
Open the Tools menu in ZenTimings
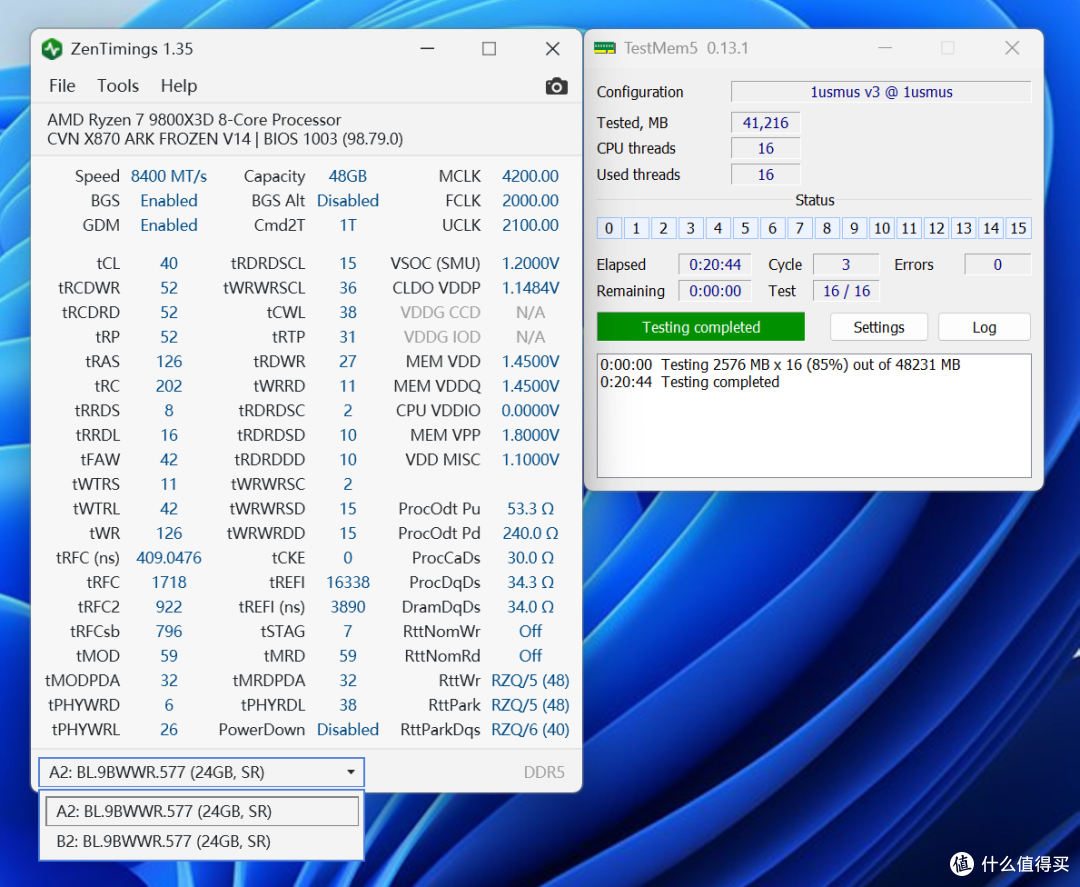(x=118, y=85)
